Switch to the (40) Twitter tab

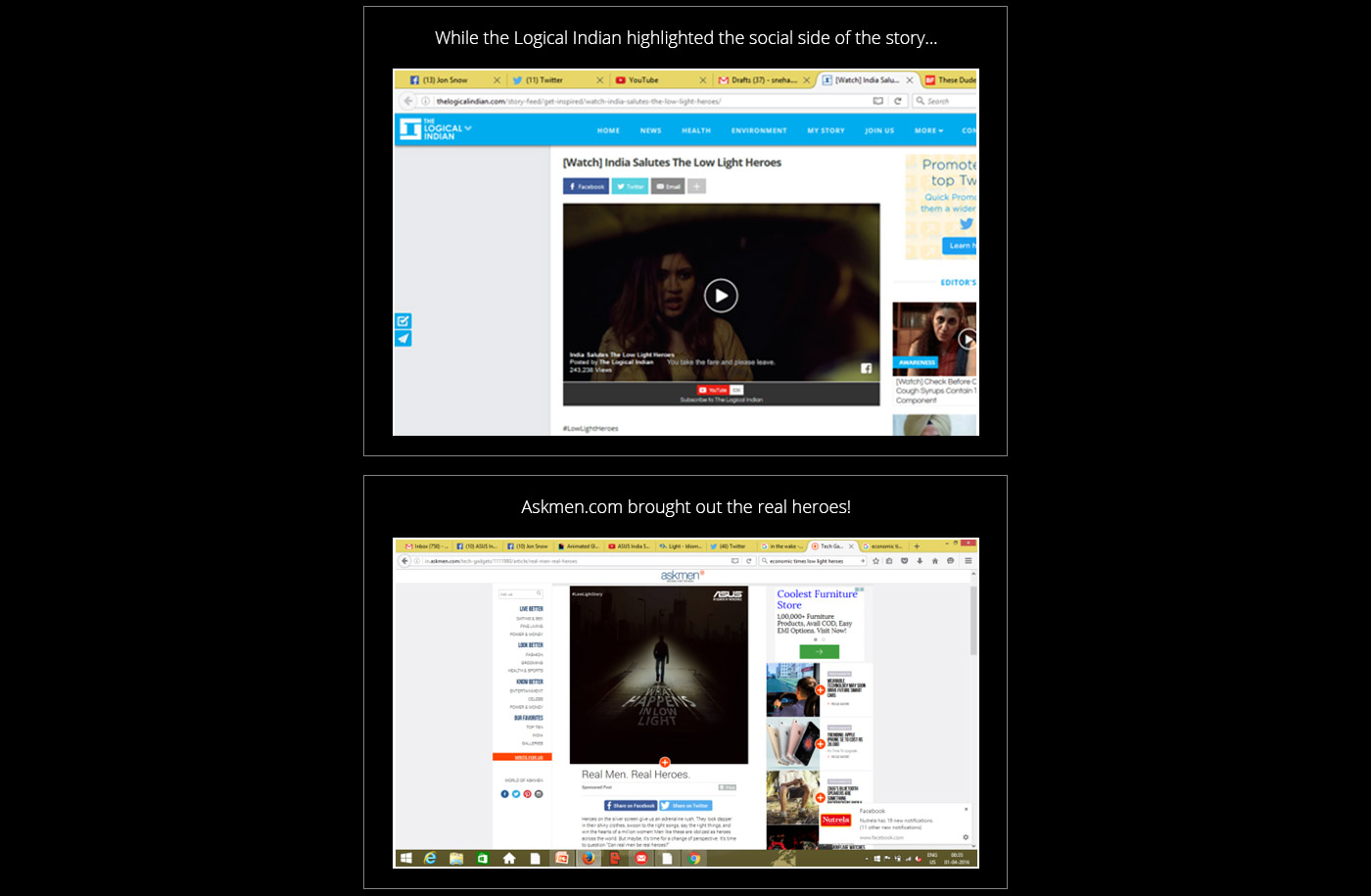731,546
